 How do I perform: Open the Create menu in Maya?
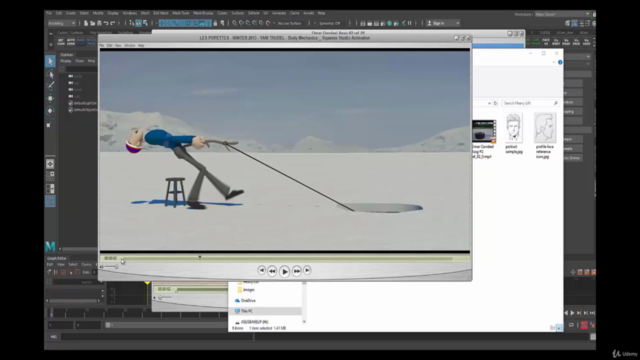click(71, 13)
